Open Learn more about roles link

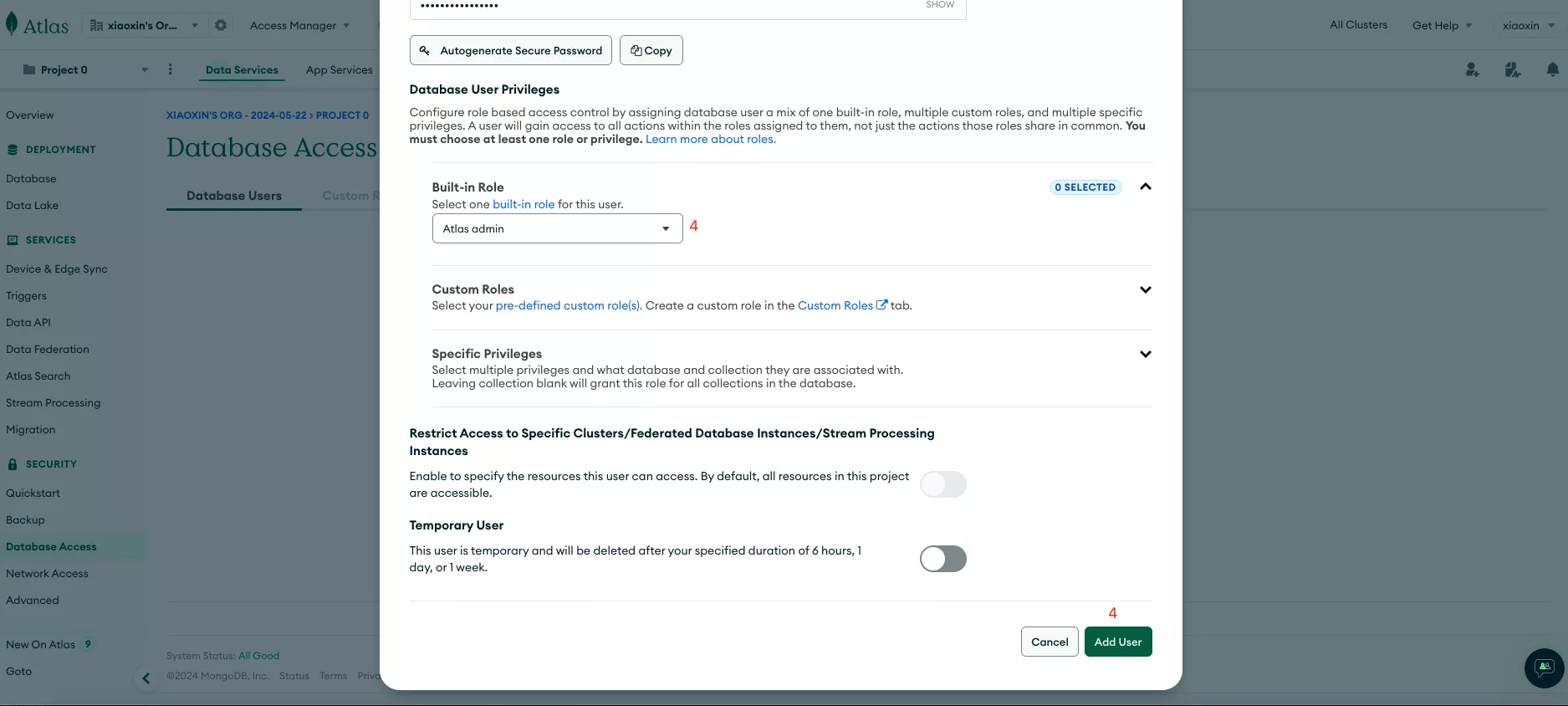[x=711, y=139]
